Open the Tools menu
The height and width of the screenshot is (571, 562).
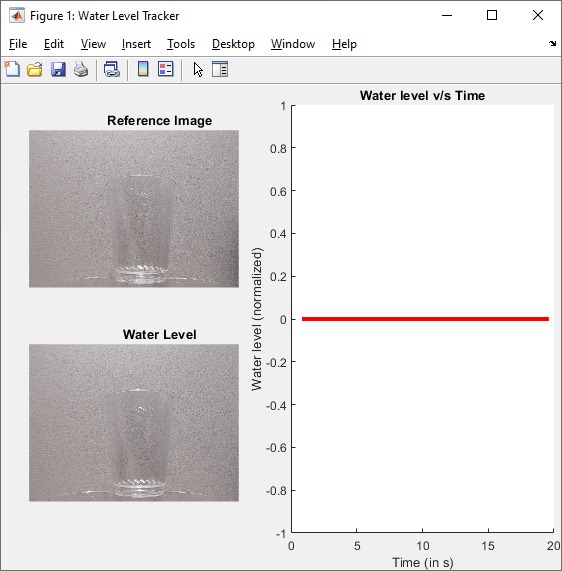coord(181,44)
